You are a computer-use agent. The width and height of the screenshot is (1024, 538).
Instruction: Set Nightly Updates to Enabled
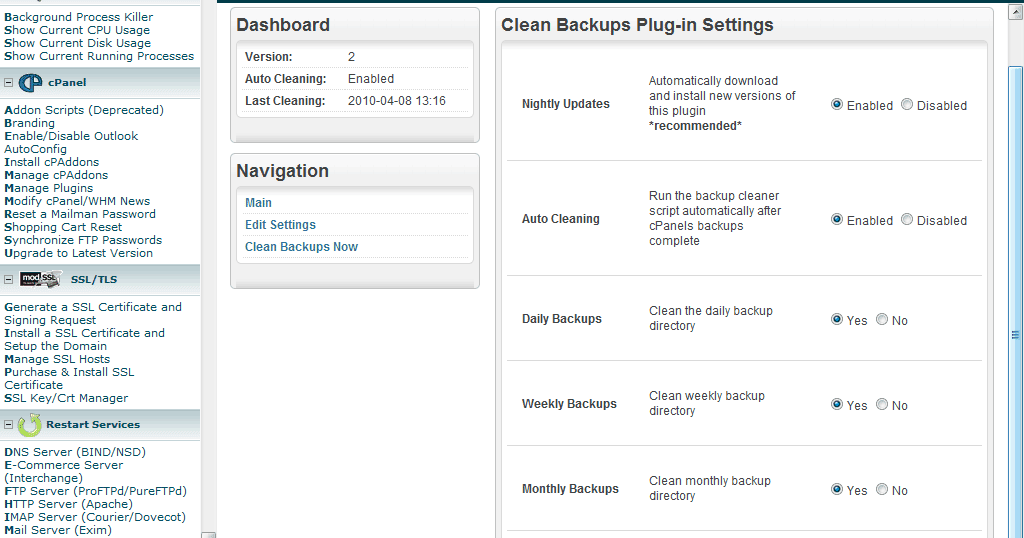(837, 104)
